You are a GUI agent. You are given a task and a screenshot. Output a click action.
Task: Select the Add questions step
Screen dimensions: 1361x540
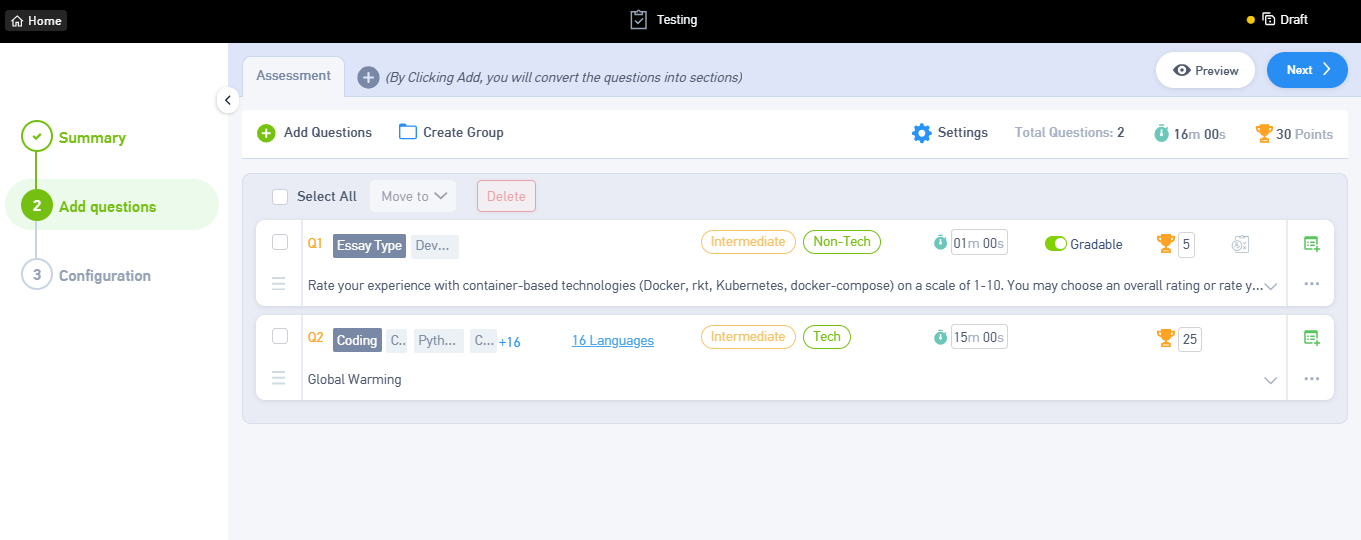[112, 205]
